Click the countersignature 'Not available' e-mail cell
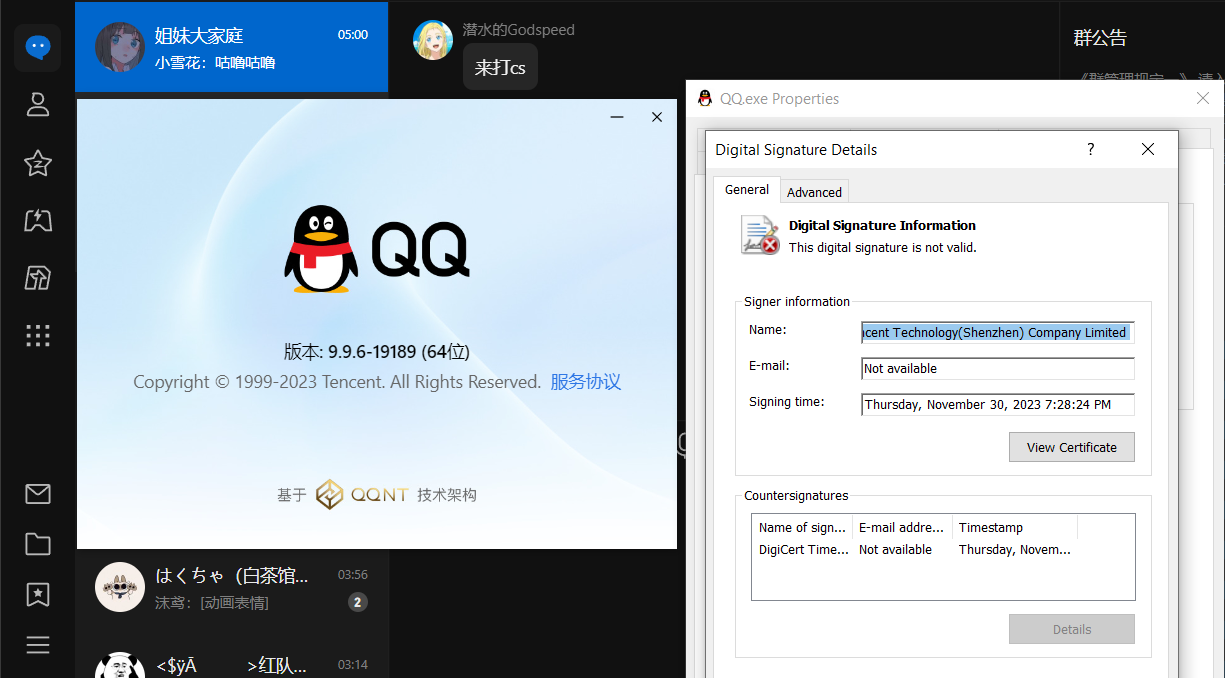The height and width of the screenshot is (678, 1225). tap(895, 549)
